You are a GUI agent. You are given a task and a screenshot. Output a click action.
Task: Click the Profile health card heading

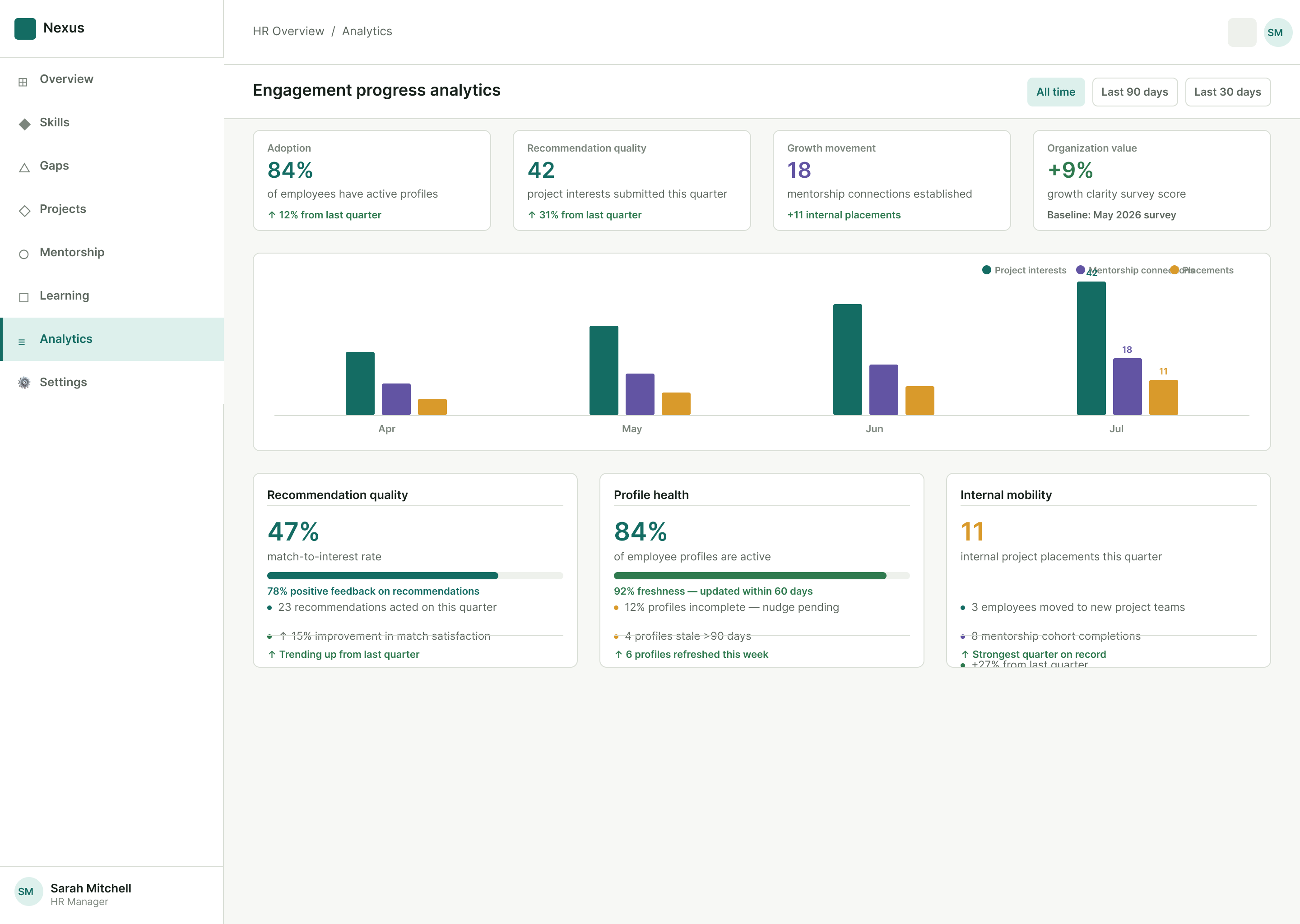click(651, 495)
